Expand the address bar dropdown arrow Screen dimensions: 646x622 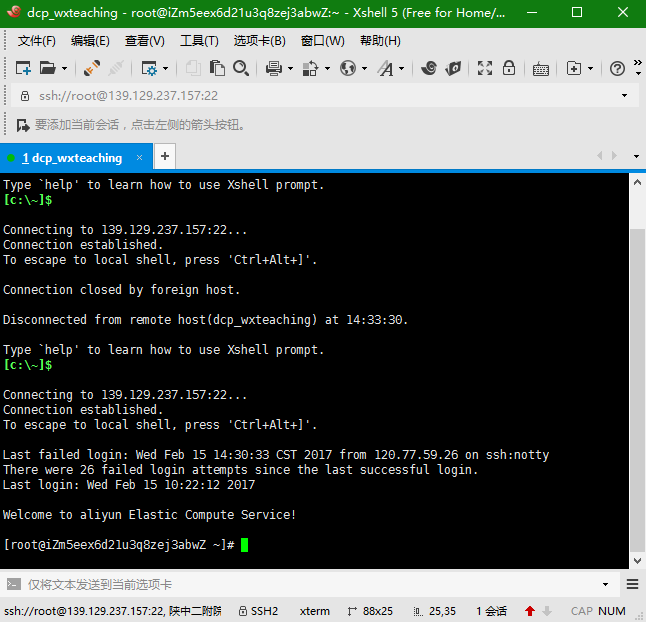[x=625, y=96]
